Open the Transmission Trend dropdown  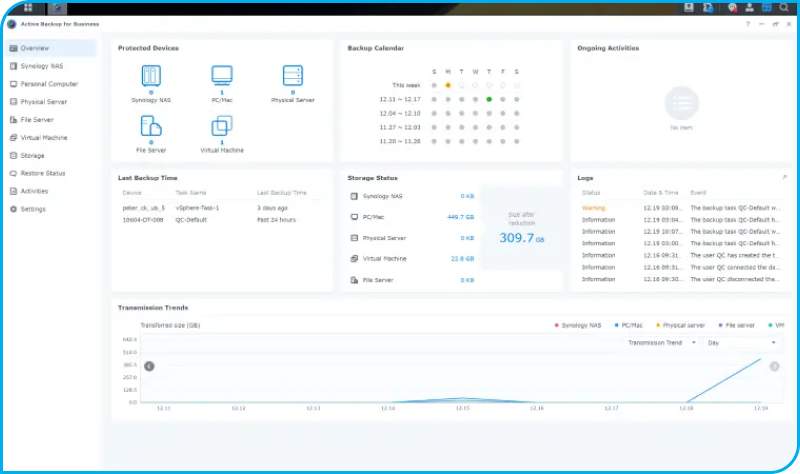click(x=662, y=342)
